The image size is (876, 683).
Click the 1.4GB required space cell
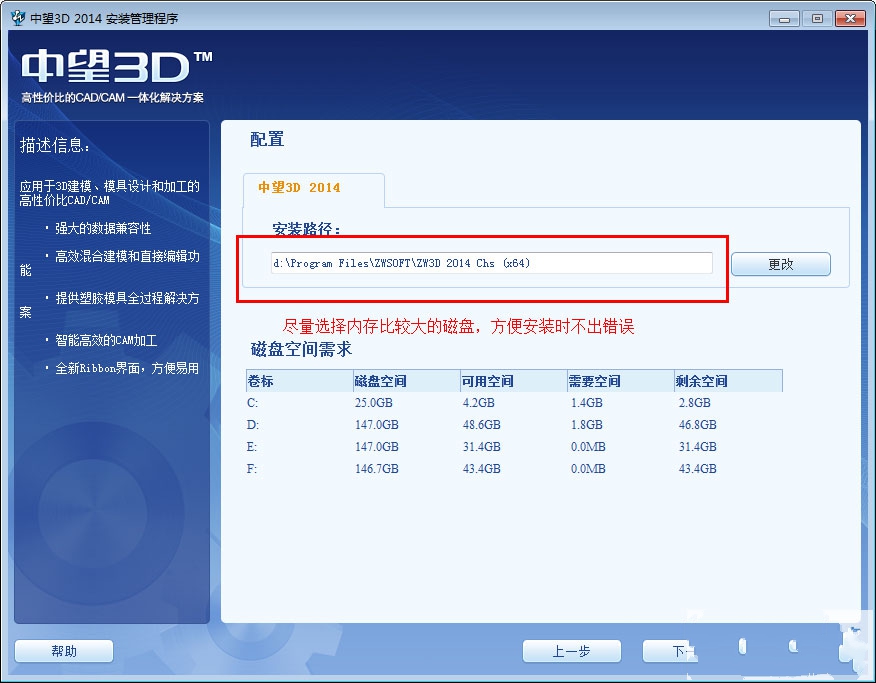coord(587,403)
